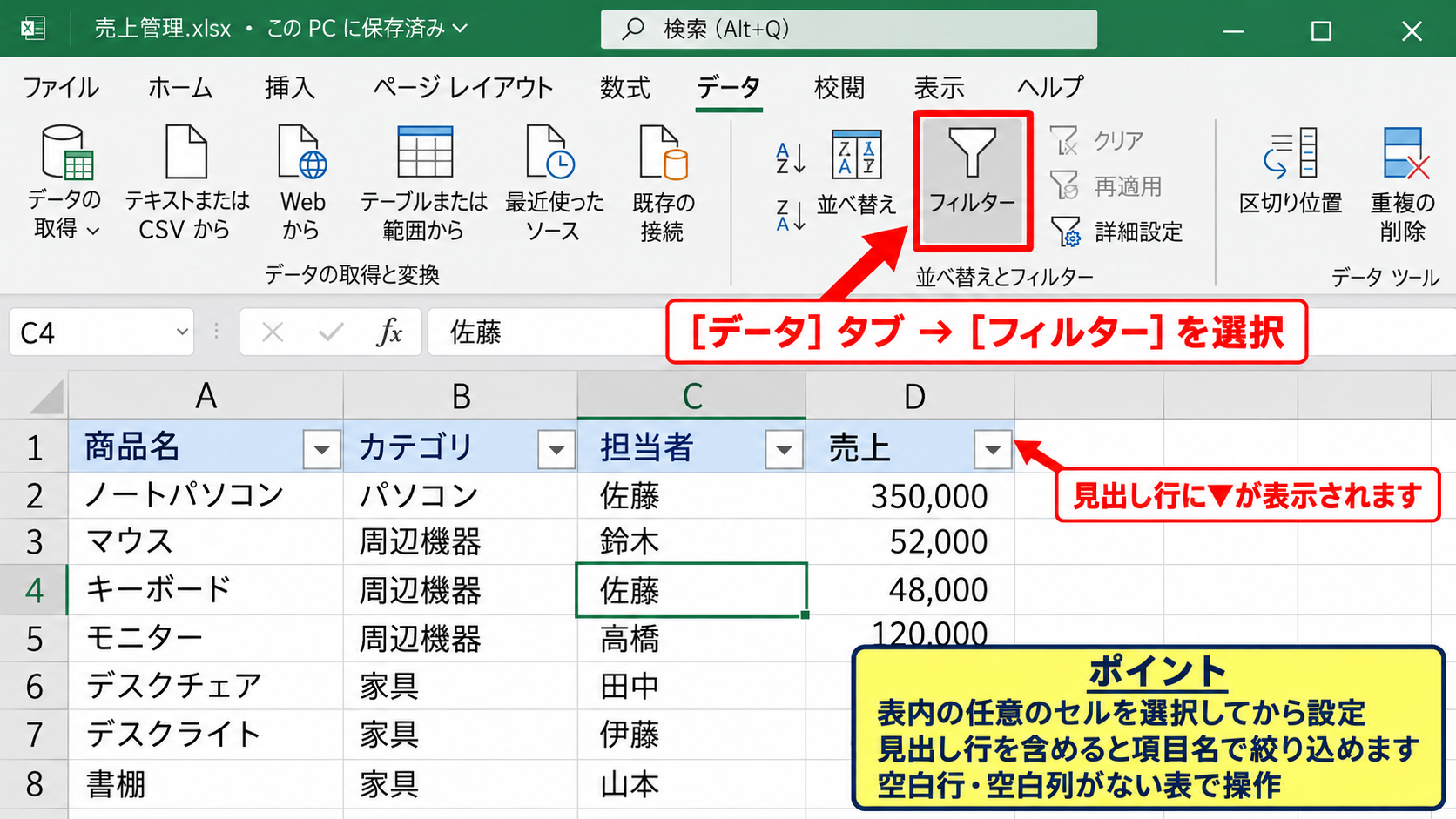
Task: Select row 5 header
Action: point(34,639)
